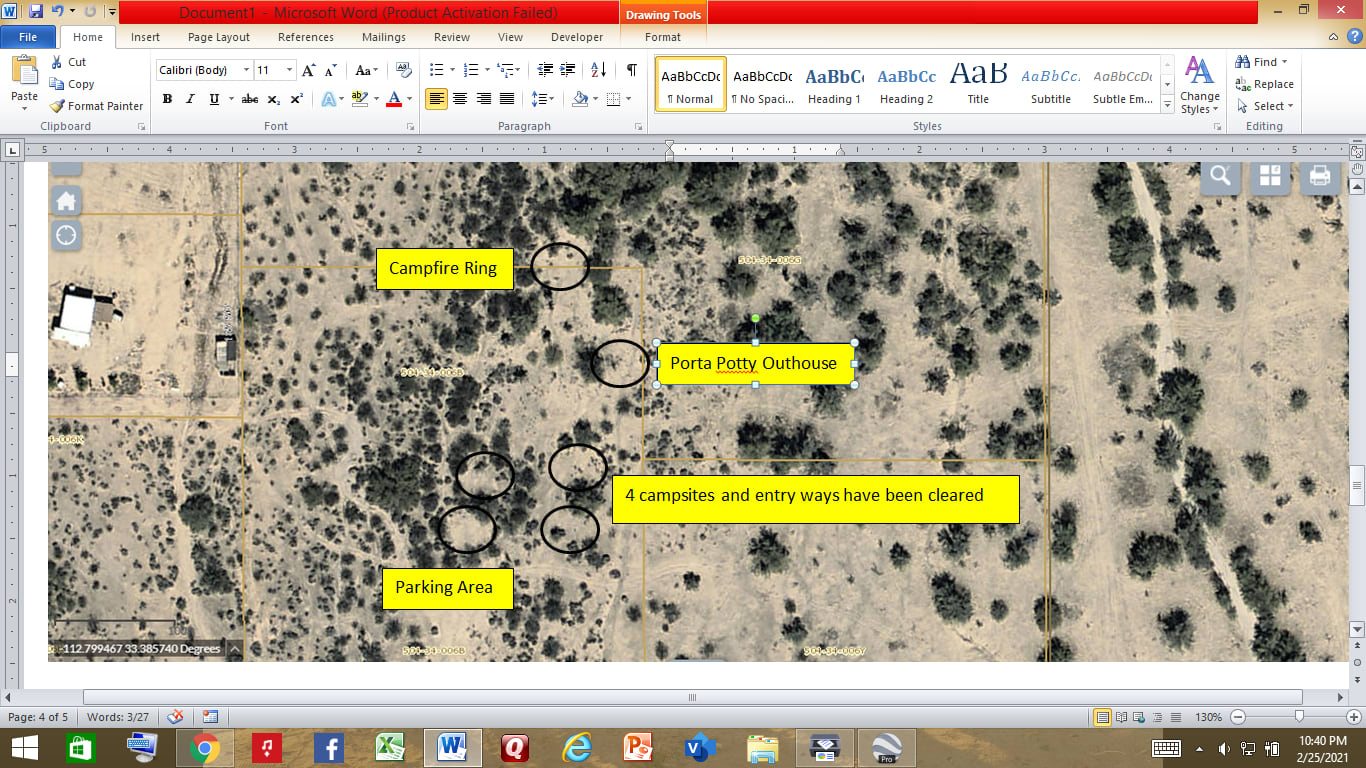Toggle Strikethrough formatting
Image resolution: width=1366 pixels, height=768 pixels.
point(250,99)
